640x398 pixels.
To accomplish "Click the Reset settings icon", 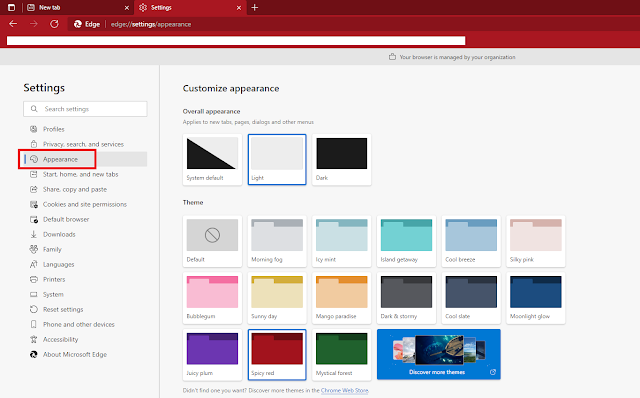I will (34, 309).
